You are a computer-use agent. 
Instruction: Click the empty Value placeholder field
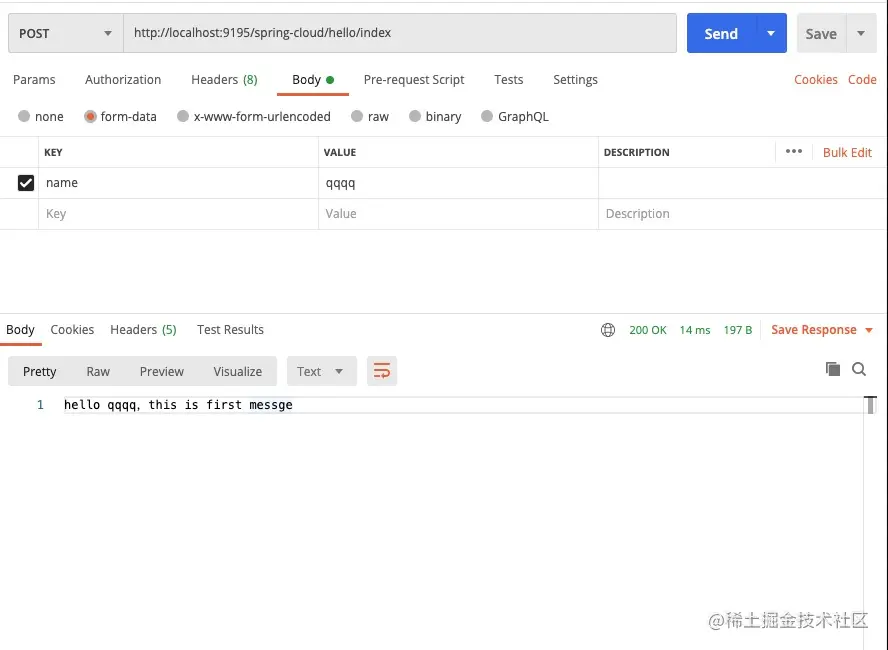point(458,214)
